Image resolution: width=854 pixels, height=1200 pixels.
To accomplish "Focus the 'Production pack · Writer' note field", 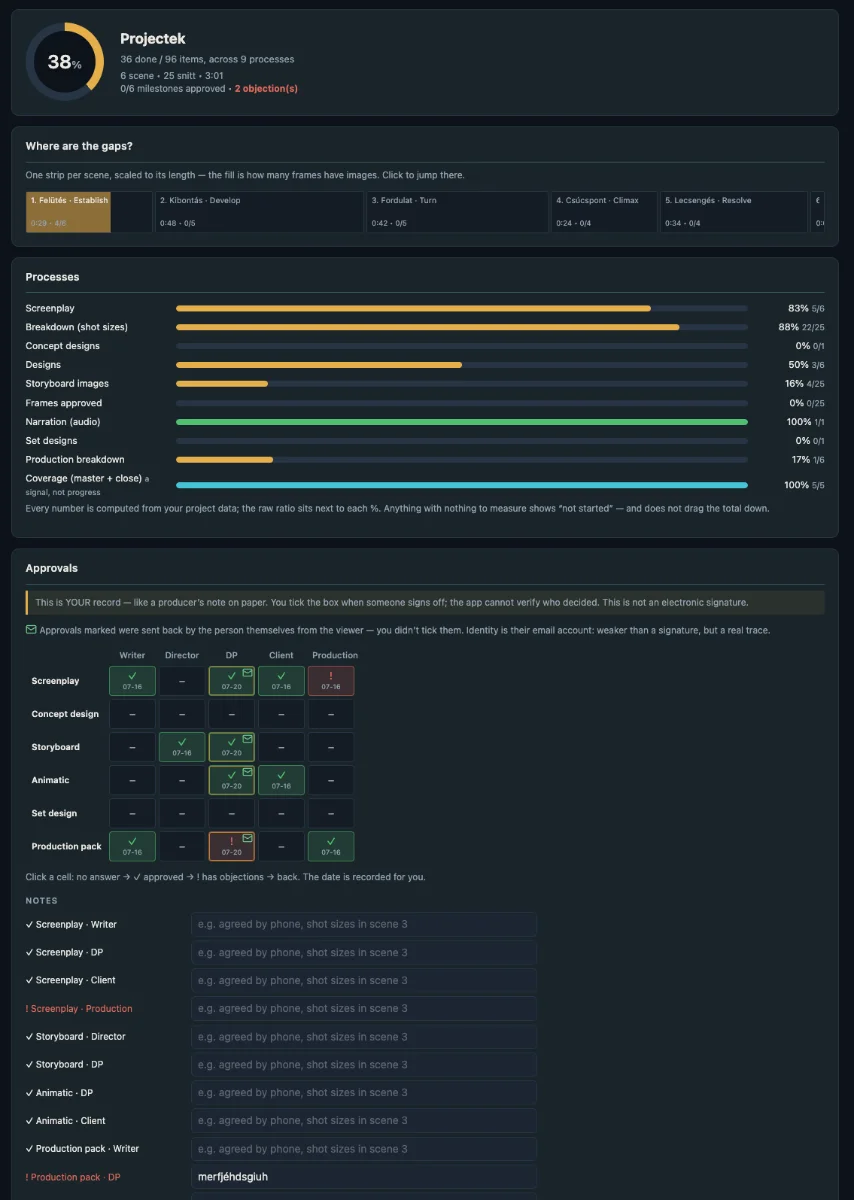I will [x=364, y=1149].
